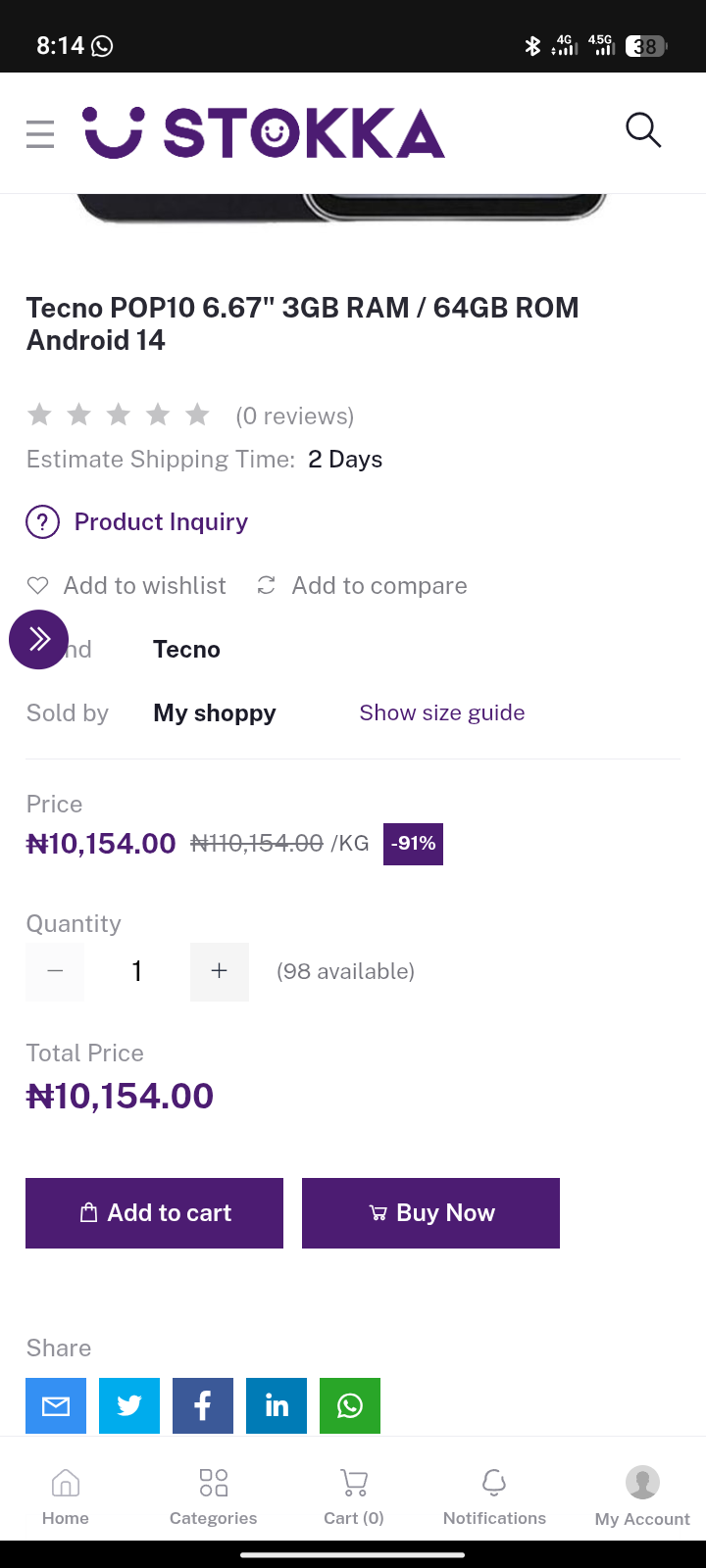Toggle Add to compare

(x=266, y=586)
